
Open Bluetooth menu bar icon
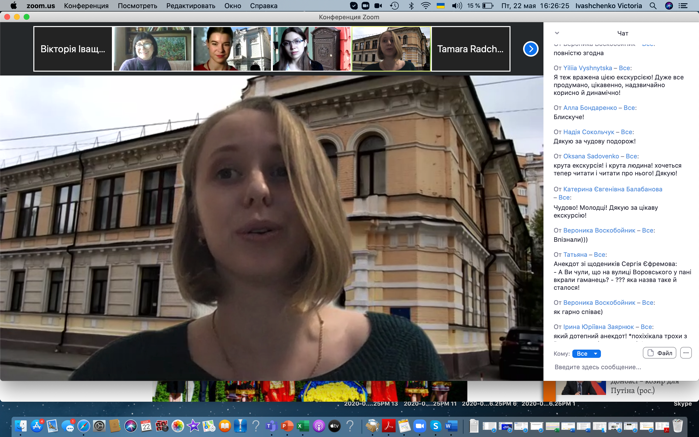pyautogui.click(x=411, y=6)
